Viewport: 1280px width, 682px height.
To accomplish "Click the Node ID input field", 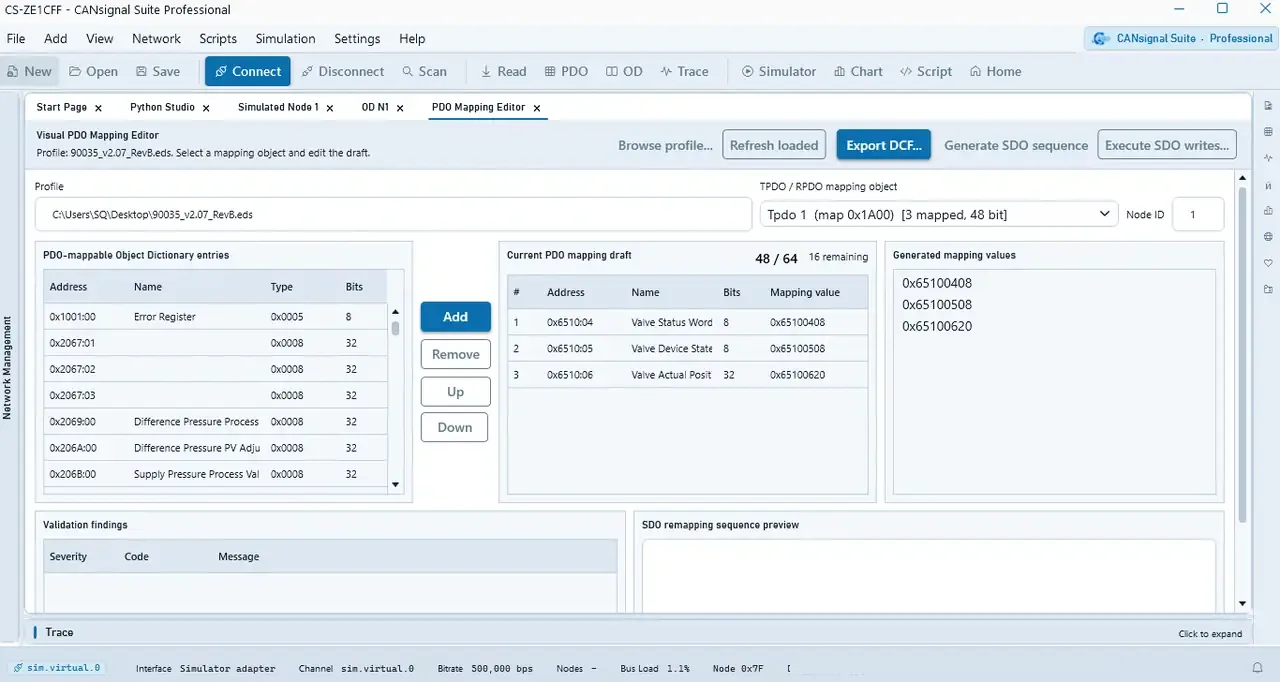I will click(x=1198, y=214).
